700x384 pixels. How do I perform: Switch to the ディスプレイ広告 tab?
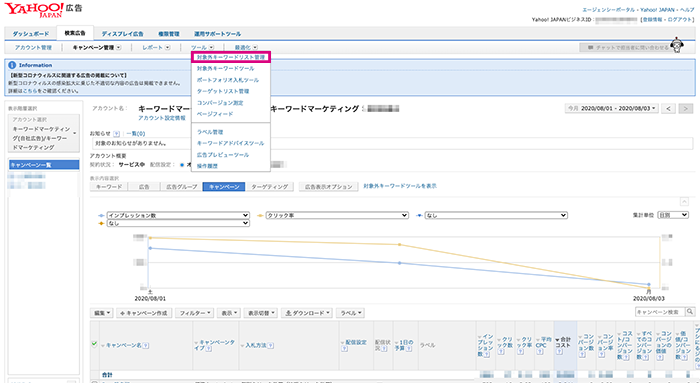tap(122, 34)
